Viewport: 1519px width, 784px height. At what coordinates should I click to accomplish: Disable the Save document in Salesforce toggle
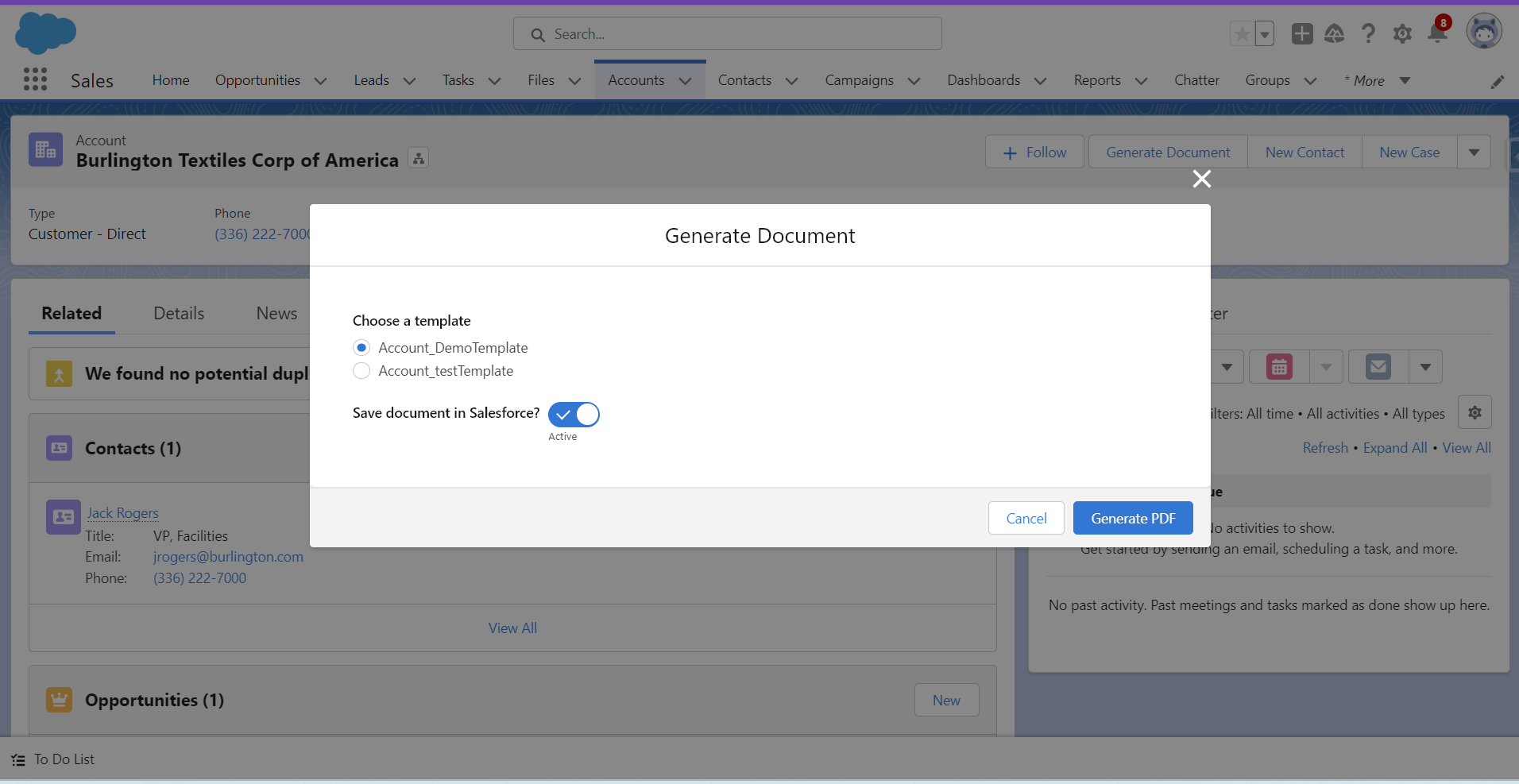tap(574, 414)
